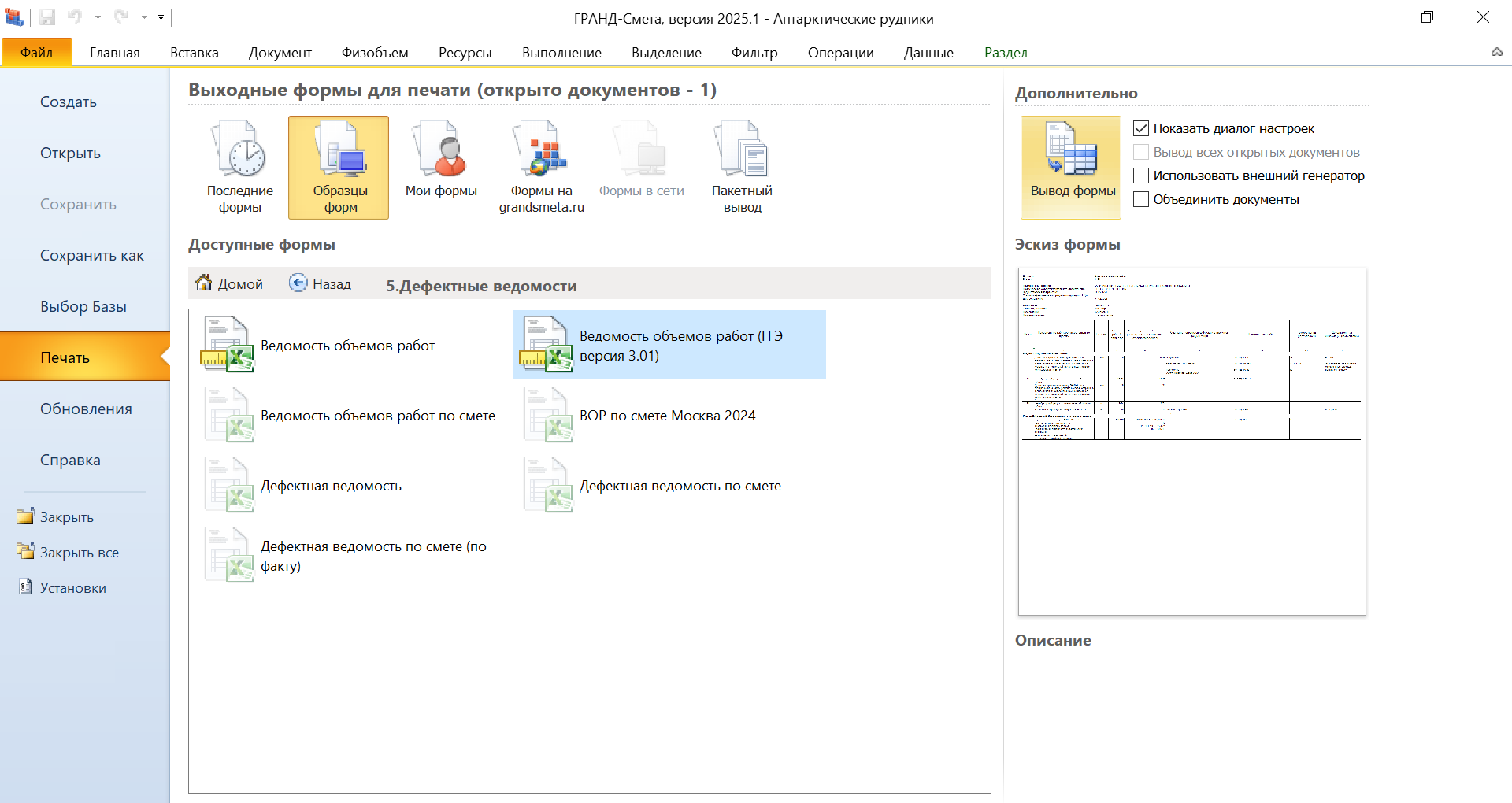Open the Последние формы icon
The image size is (1512, 803).
click(x=240, y=167)
